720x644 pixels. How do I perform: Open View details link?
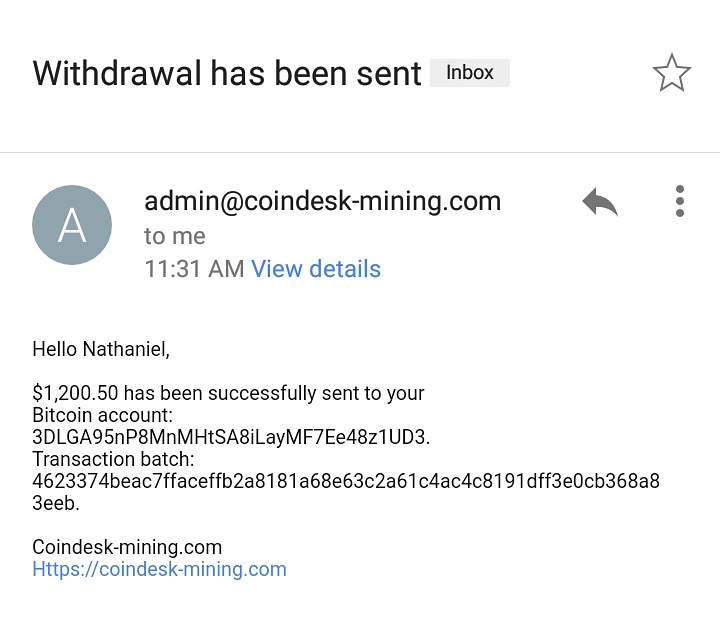pyautogui.click(x=316, y=269)
